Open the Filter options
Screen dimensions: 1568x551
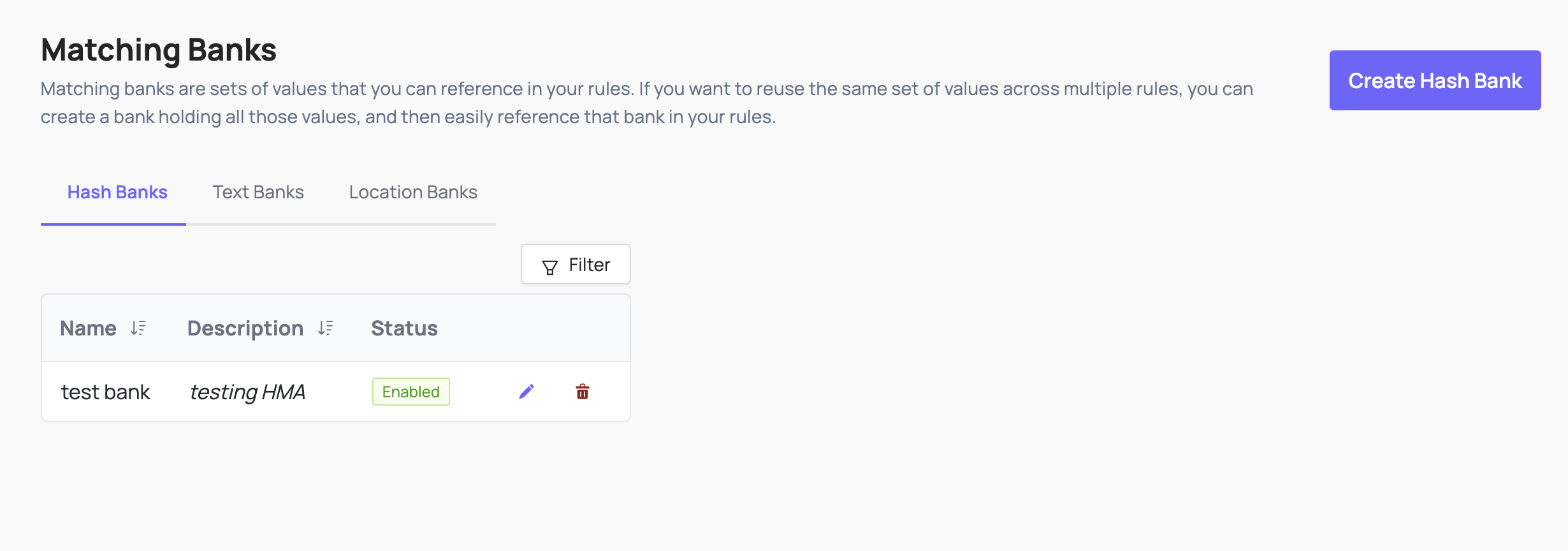(574, 264)
